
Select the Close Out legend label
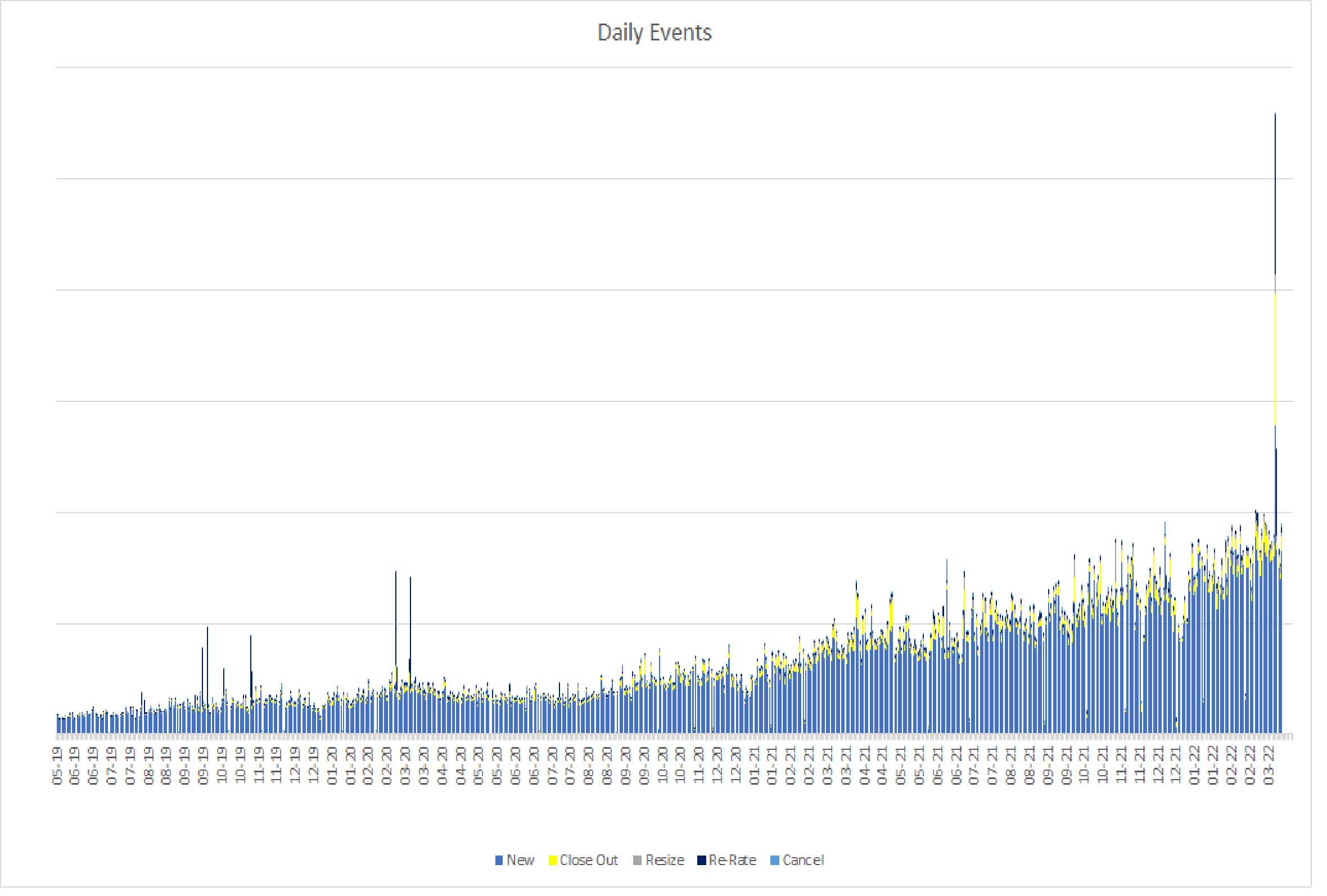589,860
